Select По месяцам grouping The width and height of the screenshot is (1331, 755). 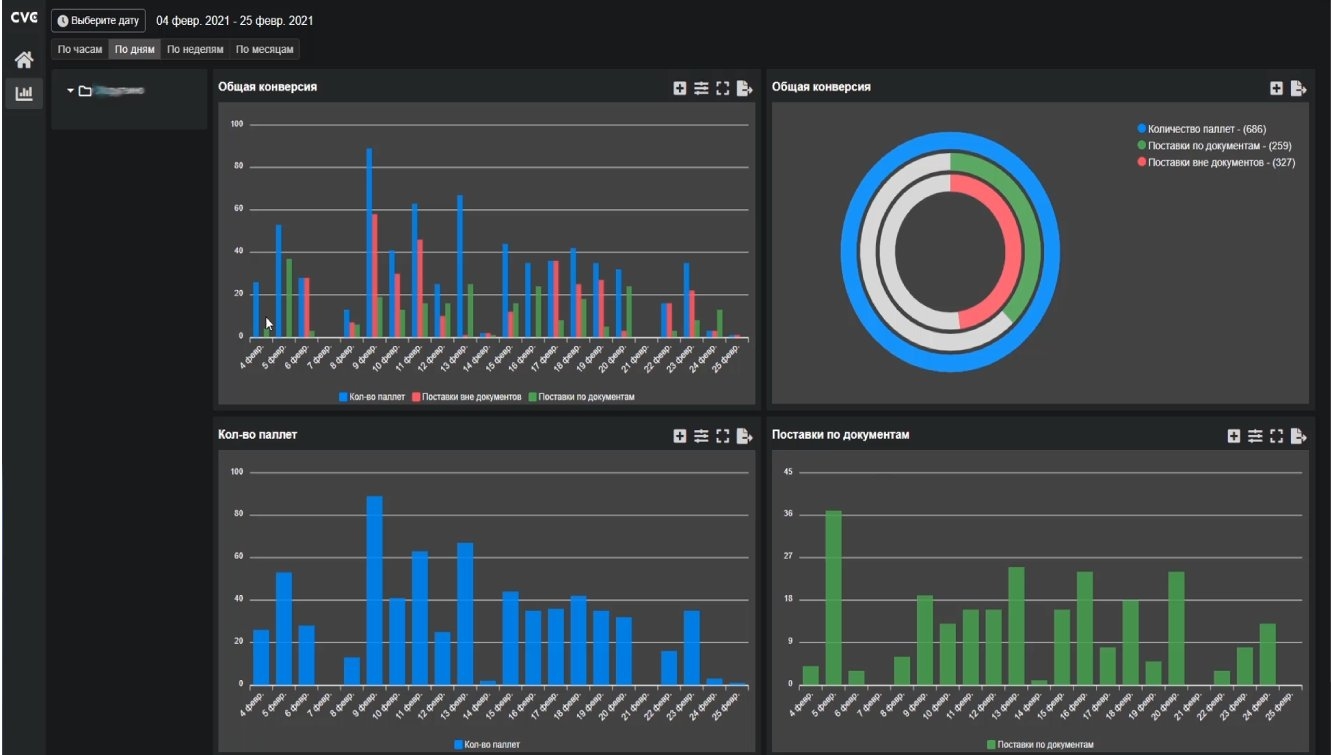(264, 49)
